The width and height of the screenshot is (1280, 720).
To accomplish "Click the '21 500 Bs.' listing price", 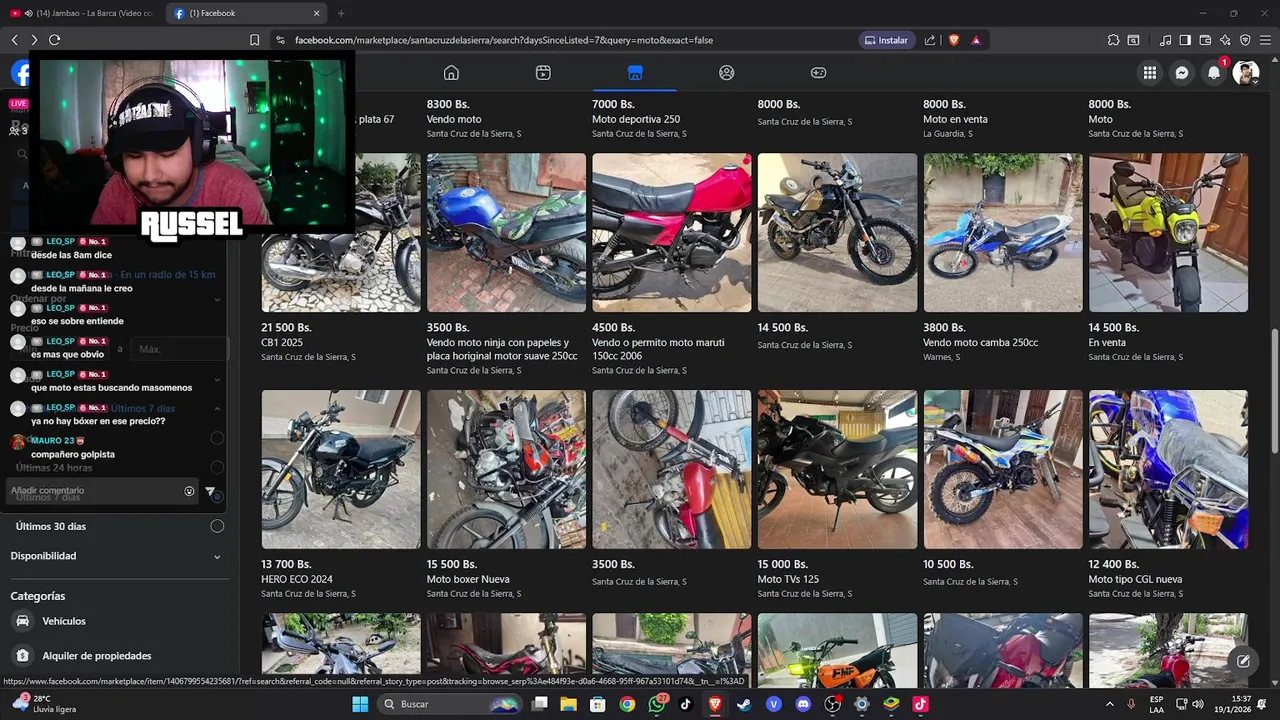I will (x=286, y=327).
